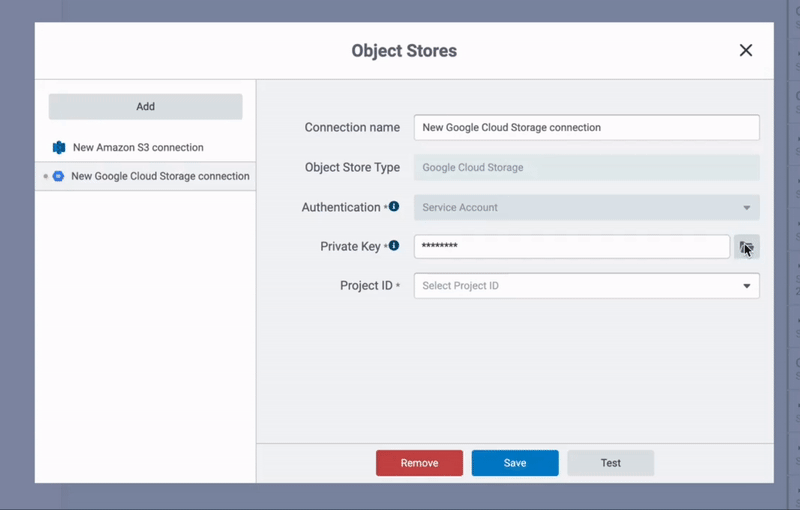Test the connection
The height and width of the screenshot is (510, 800).
(x=610, y=463)
